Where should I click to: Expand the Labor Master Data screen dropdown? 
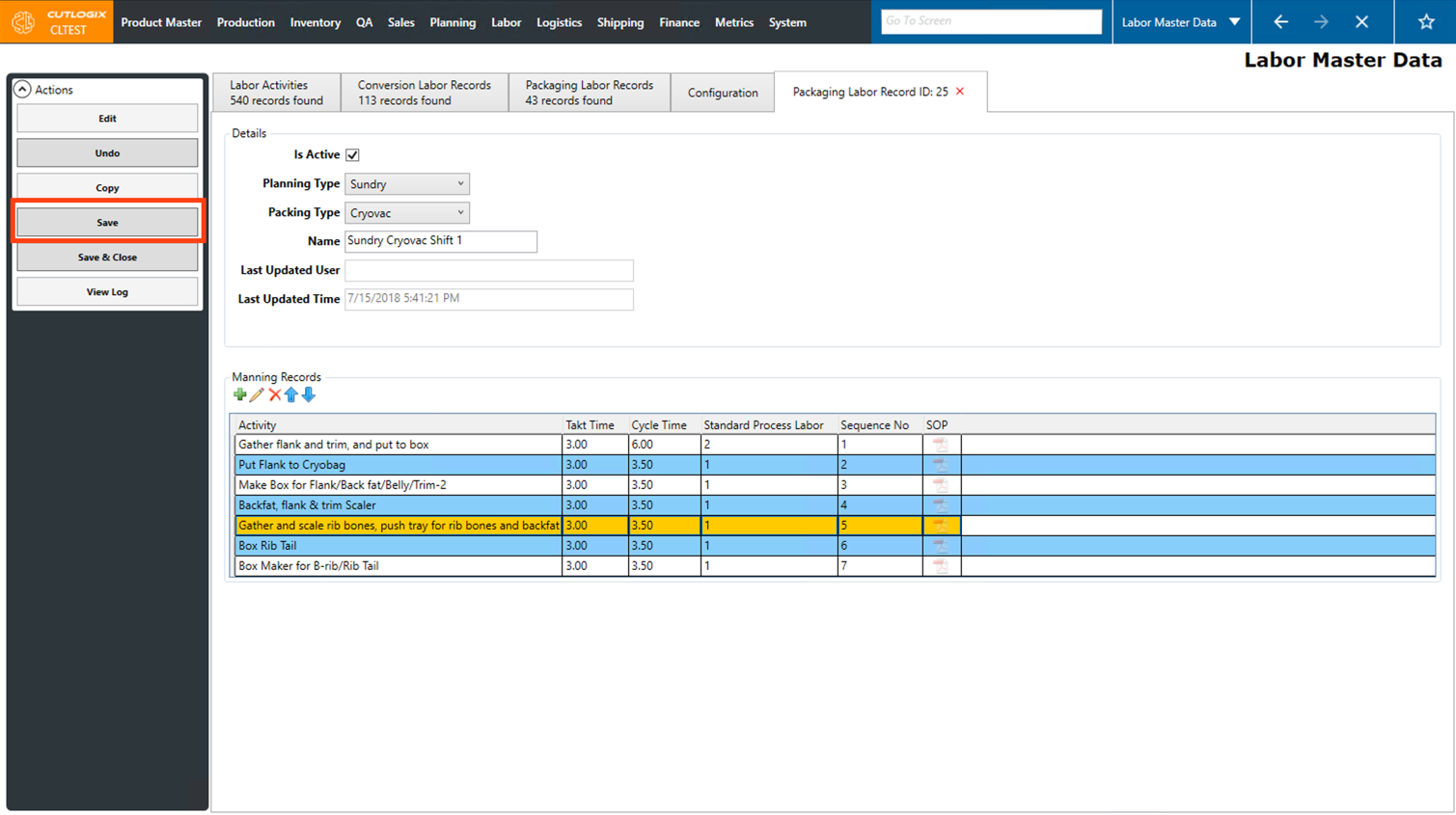(x=1234, y=21)
